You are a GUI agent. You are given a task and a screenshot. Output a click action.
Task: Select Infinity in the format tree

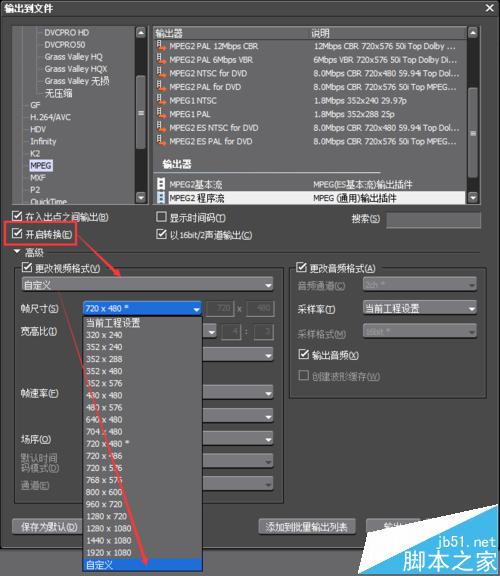click(43, 141)
